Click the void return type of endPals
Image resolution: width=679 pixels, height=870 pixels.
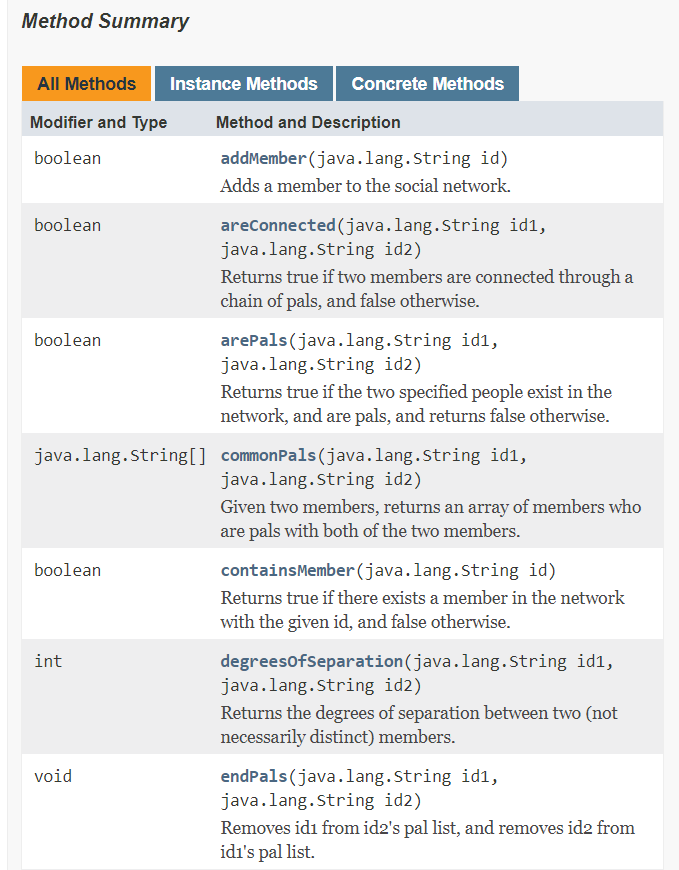point(52,776)
